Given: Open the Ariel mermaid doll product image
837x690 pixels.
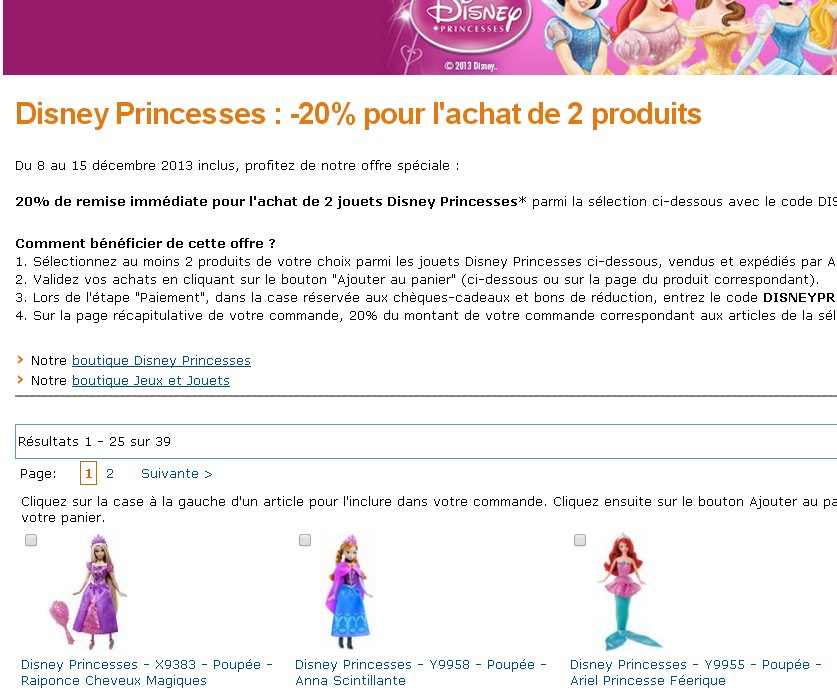Looking at the screenshot, I should (629, 592).
